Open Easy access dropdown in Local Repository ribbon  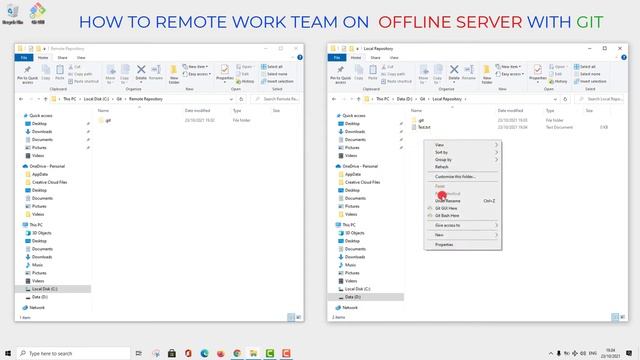[x=510, y=74]
